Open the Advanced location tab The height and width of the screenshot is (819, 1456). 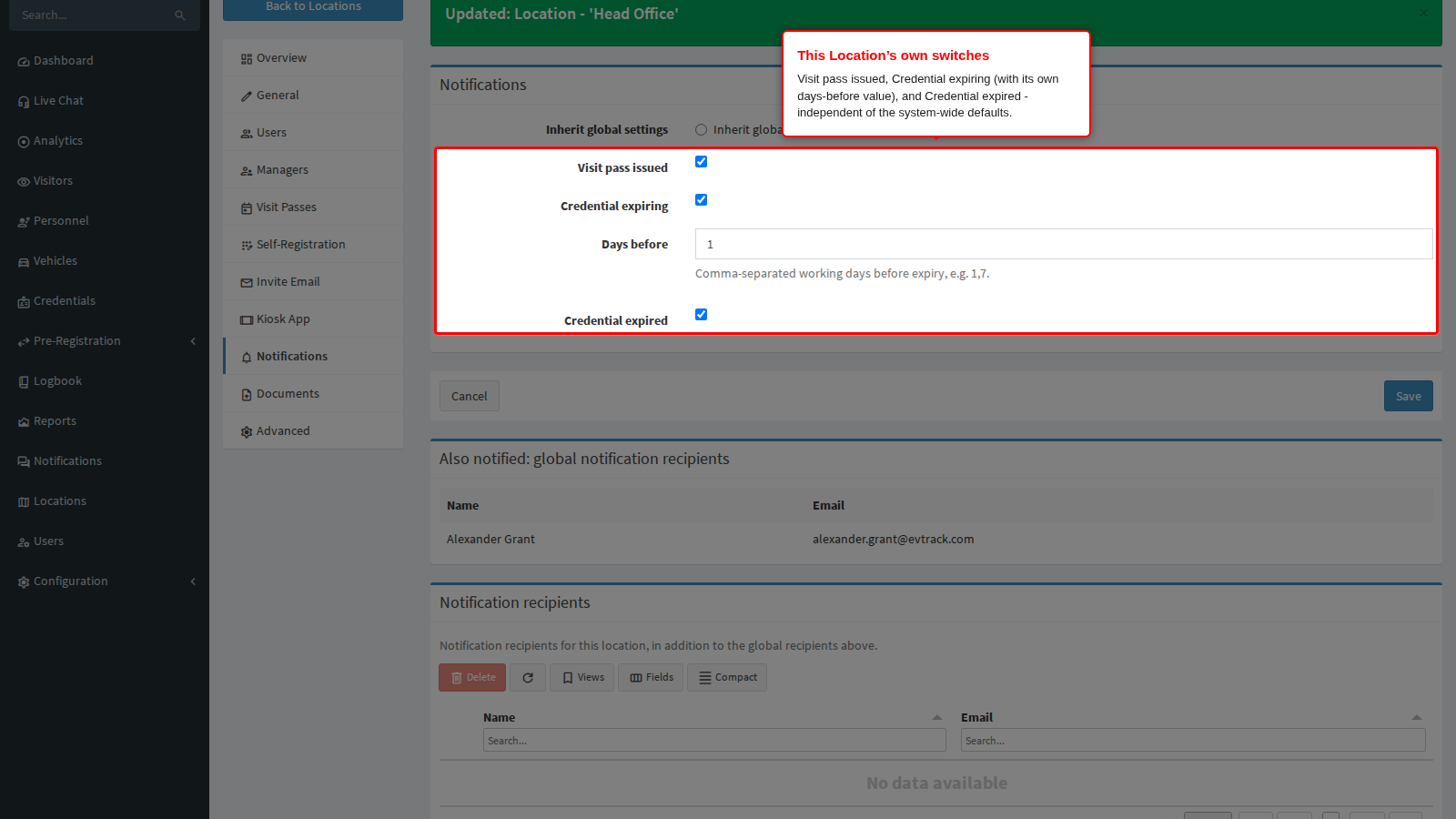(x=313, y=431)
